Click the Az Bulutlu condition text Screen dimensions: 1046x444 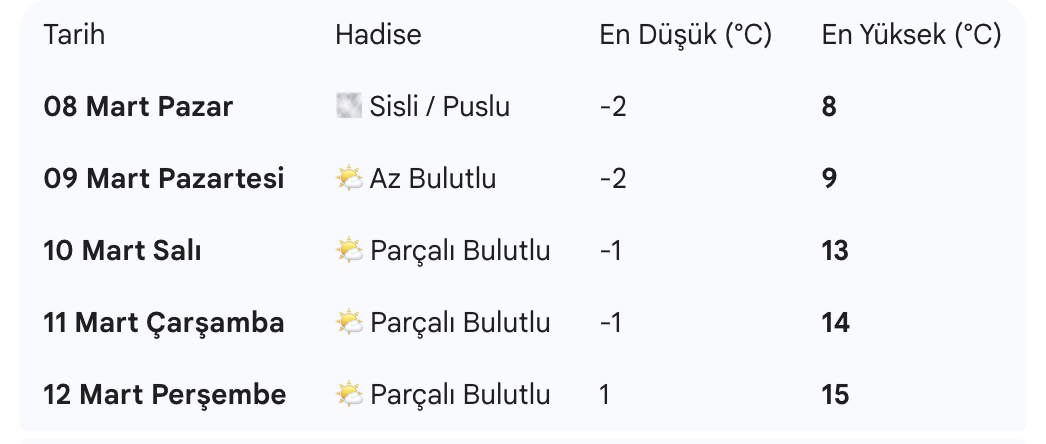pyautogui.click(x=433, y=179)
